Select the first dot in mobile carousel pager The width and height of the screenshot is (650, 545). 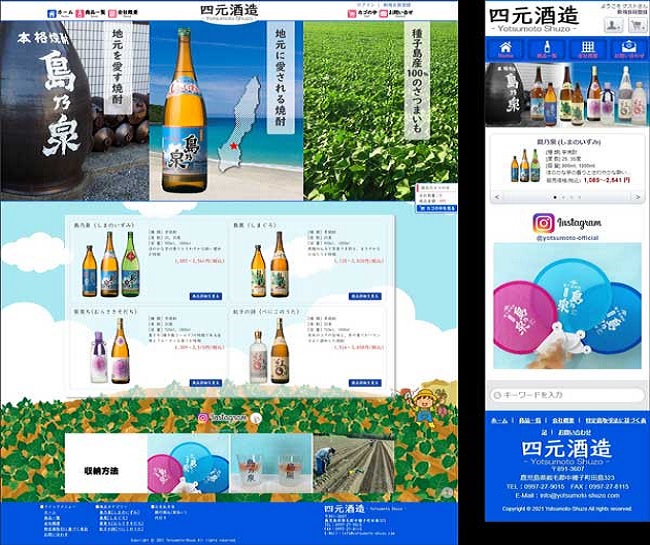pyautogui.click(x=555, y=197)
